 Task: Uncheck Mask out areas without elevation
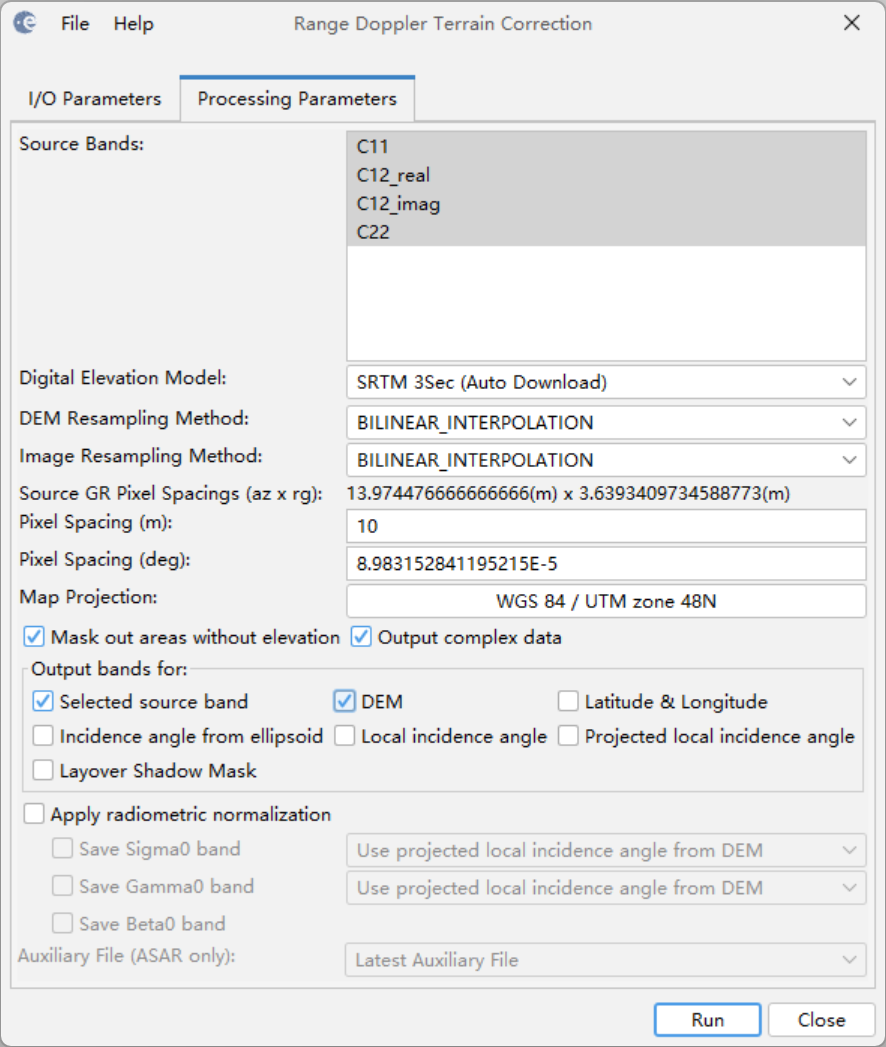[34, 638]
